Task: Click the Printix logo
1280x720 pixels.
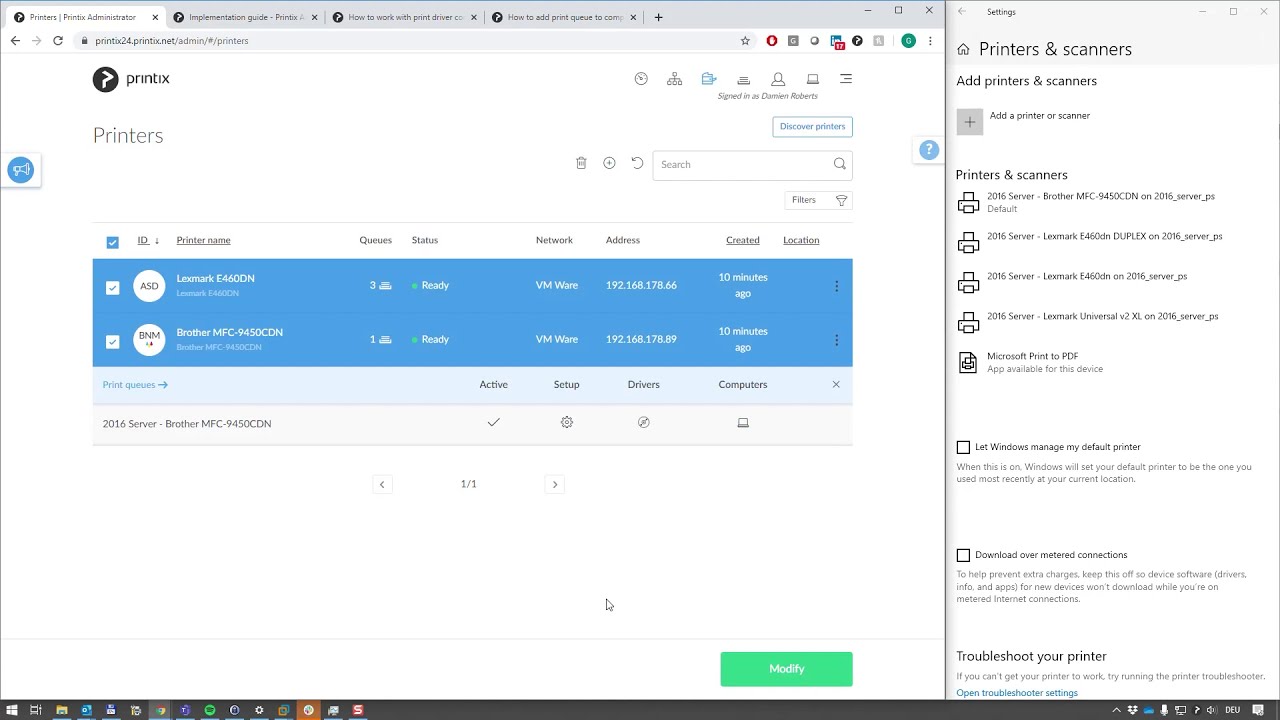Action: [x=131, y=79]
